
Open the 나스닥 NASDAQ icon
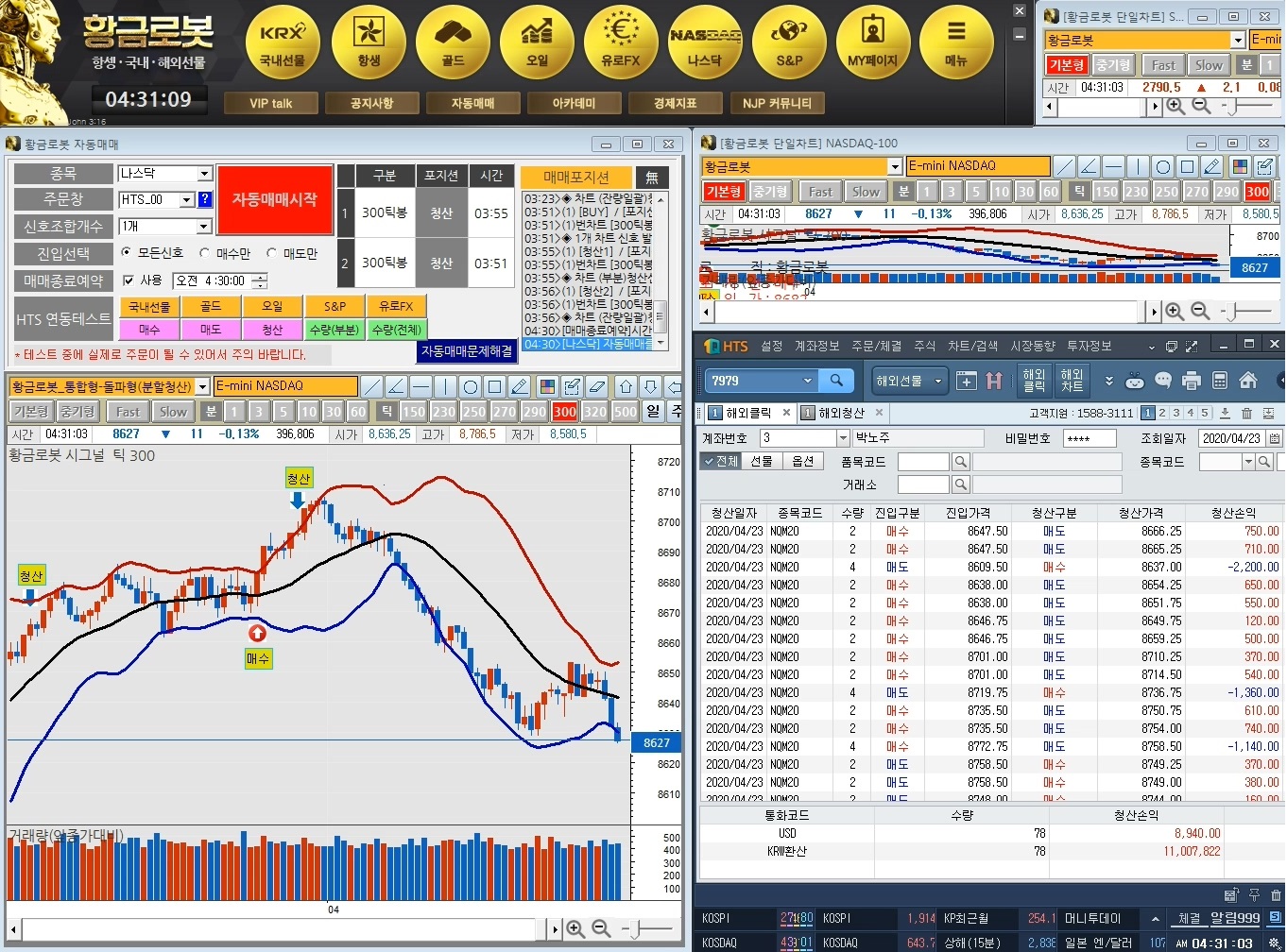click(705, 42)
